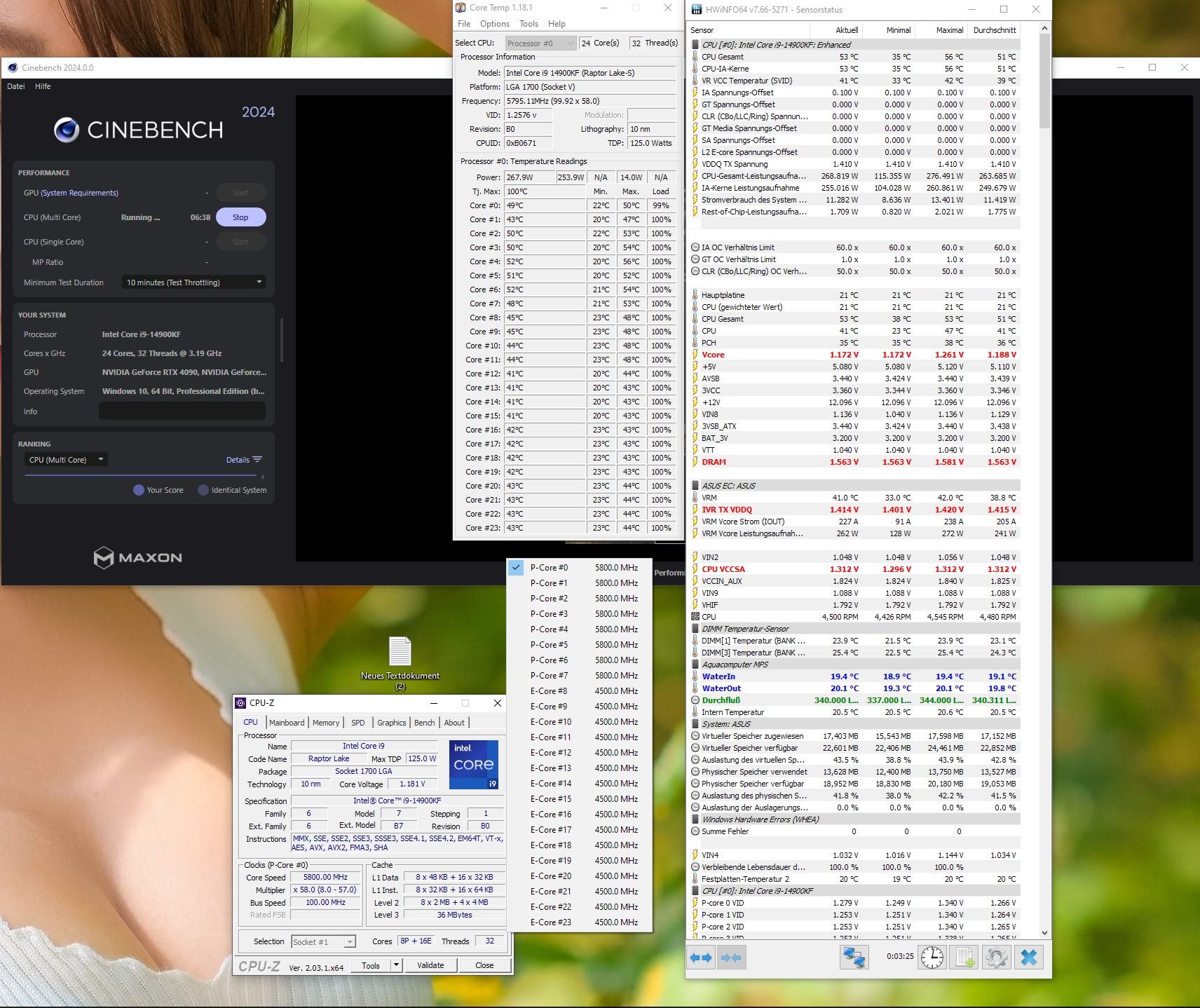Click the Summe Fehler WHEA sensor icon
The width and height of the screenshot is (1200, 1008).
coord(695,831)
